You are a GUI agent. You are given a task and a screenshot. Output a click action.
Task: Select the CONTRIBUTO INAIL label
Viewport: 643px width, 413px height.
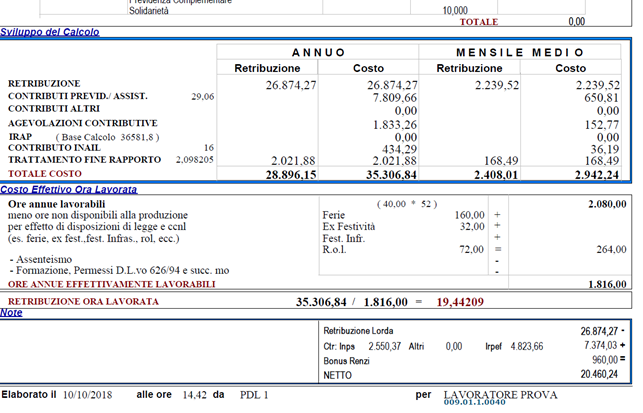[x=54, y=148]
